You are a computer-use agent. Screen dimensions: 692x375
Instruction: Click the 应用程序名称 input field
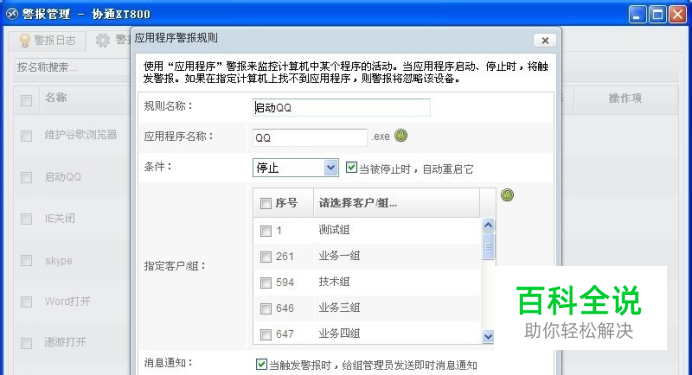[x=310, y=138]
